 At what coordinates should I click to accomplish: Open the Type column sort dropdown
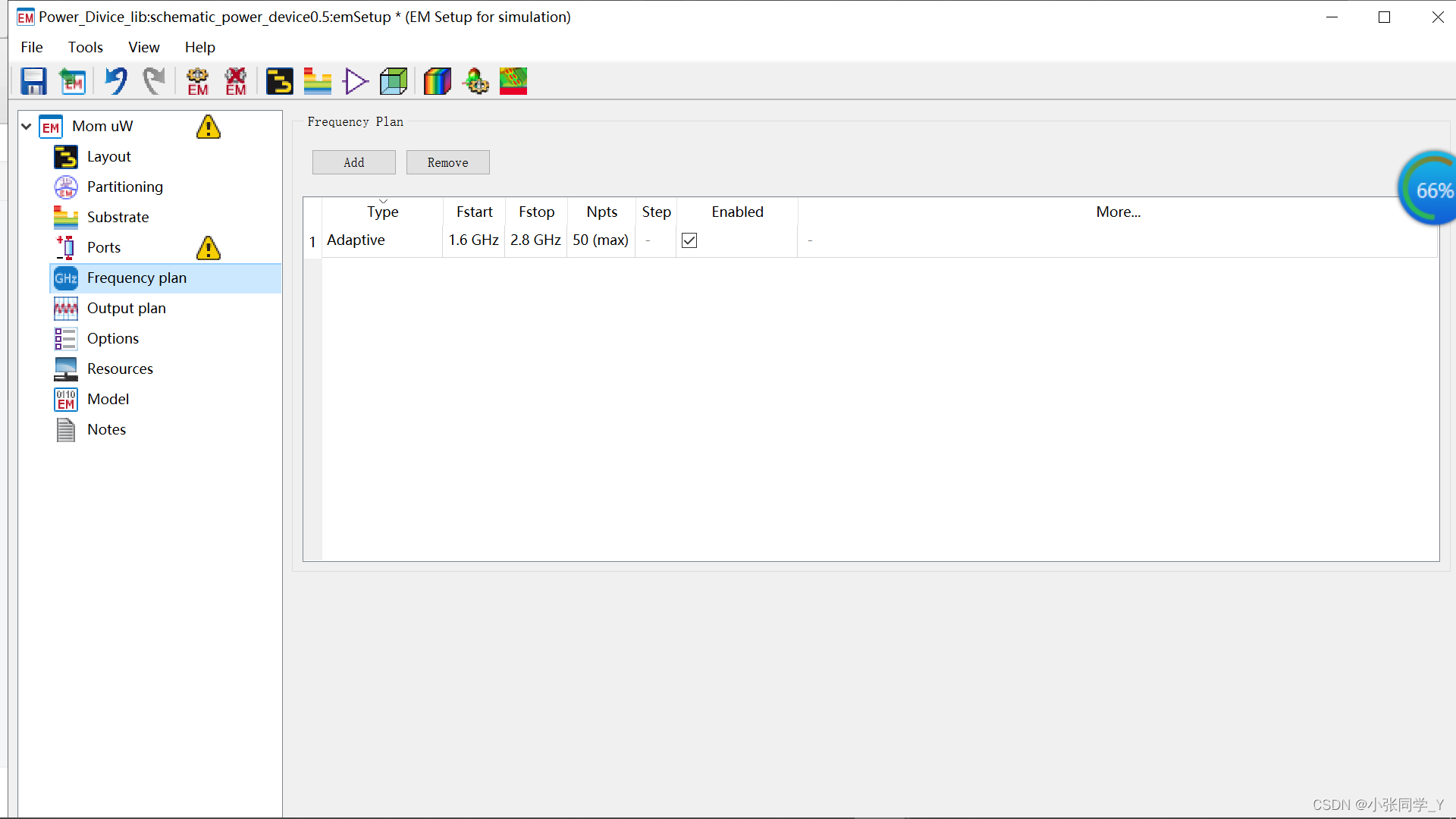click(x=383, y=202)
